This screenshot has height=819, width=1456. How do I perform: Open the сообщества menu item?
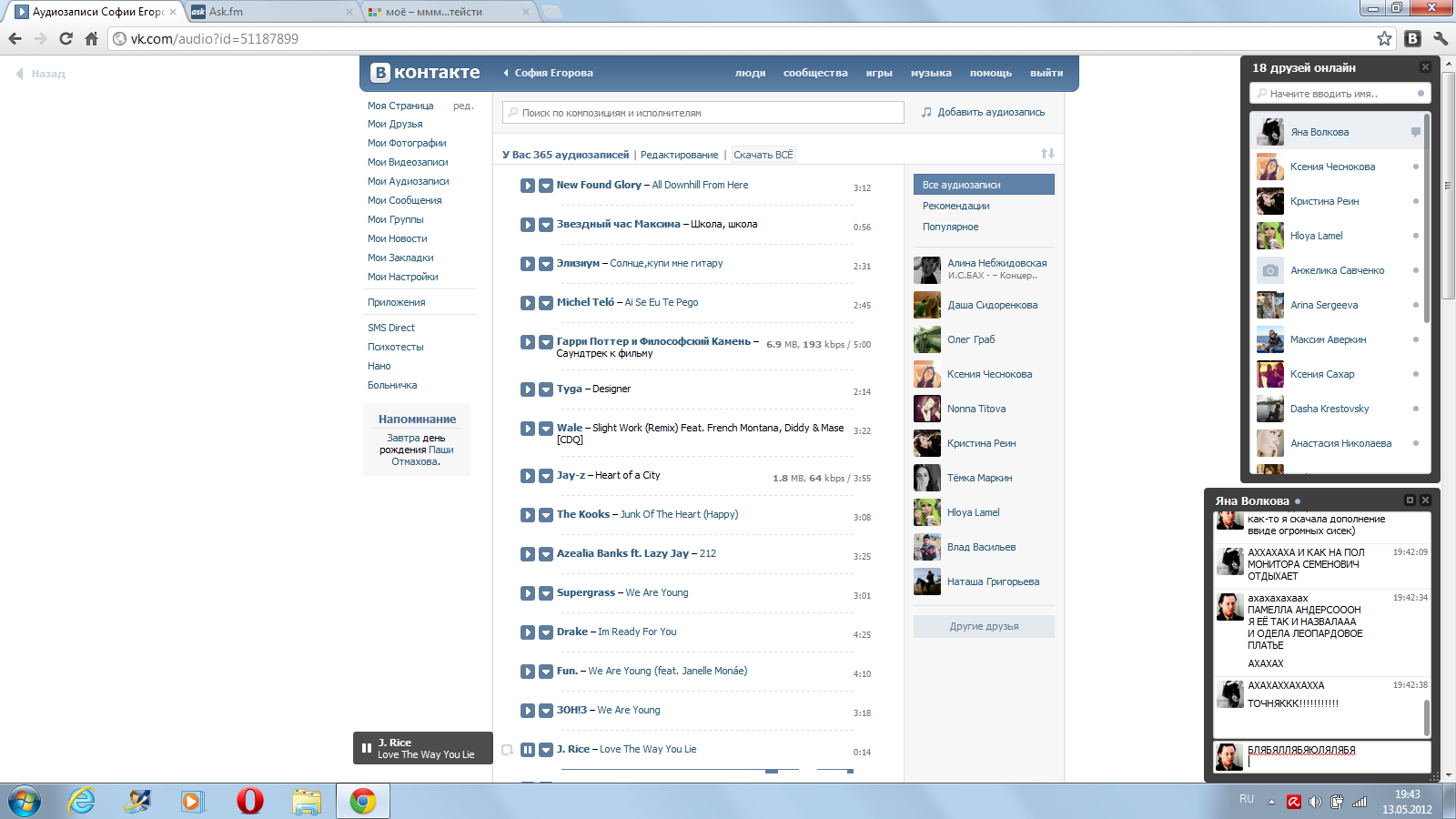point(815,73)
